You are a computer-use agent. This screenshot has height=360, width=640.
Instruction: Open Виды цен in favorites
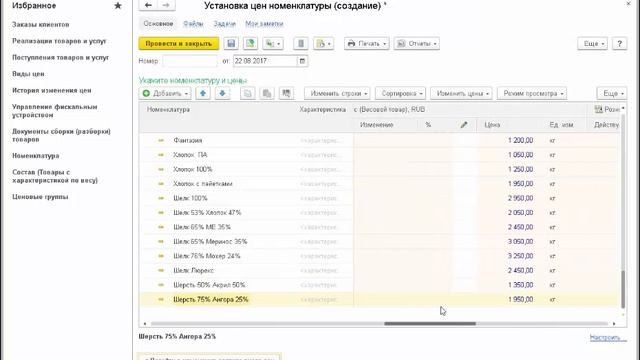tap(28, 74)
